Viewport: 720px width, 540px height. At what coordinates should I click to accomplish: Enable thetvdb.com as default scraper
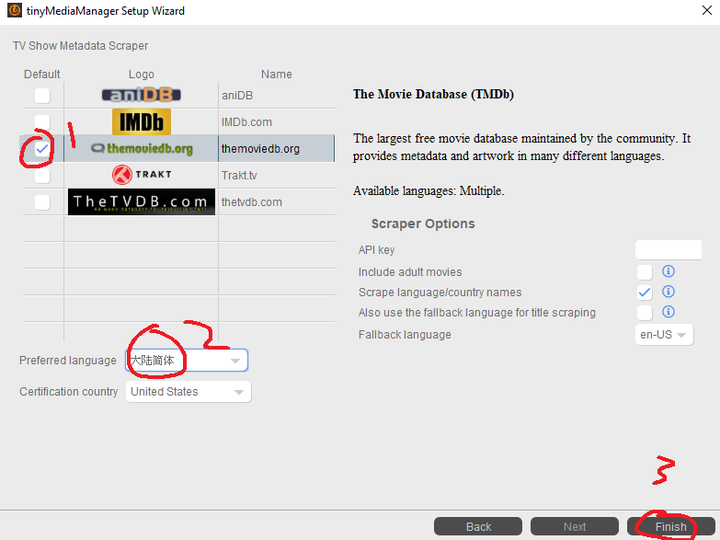pyautogui.click(x=42, y=202)
